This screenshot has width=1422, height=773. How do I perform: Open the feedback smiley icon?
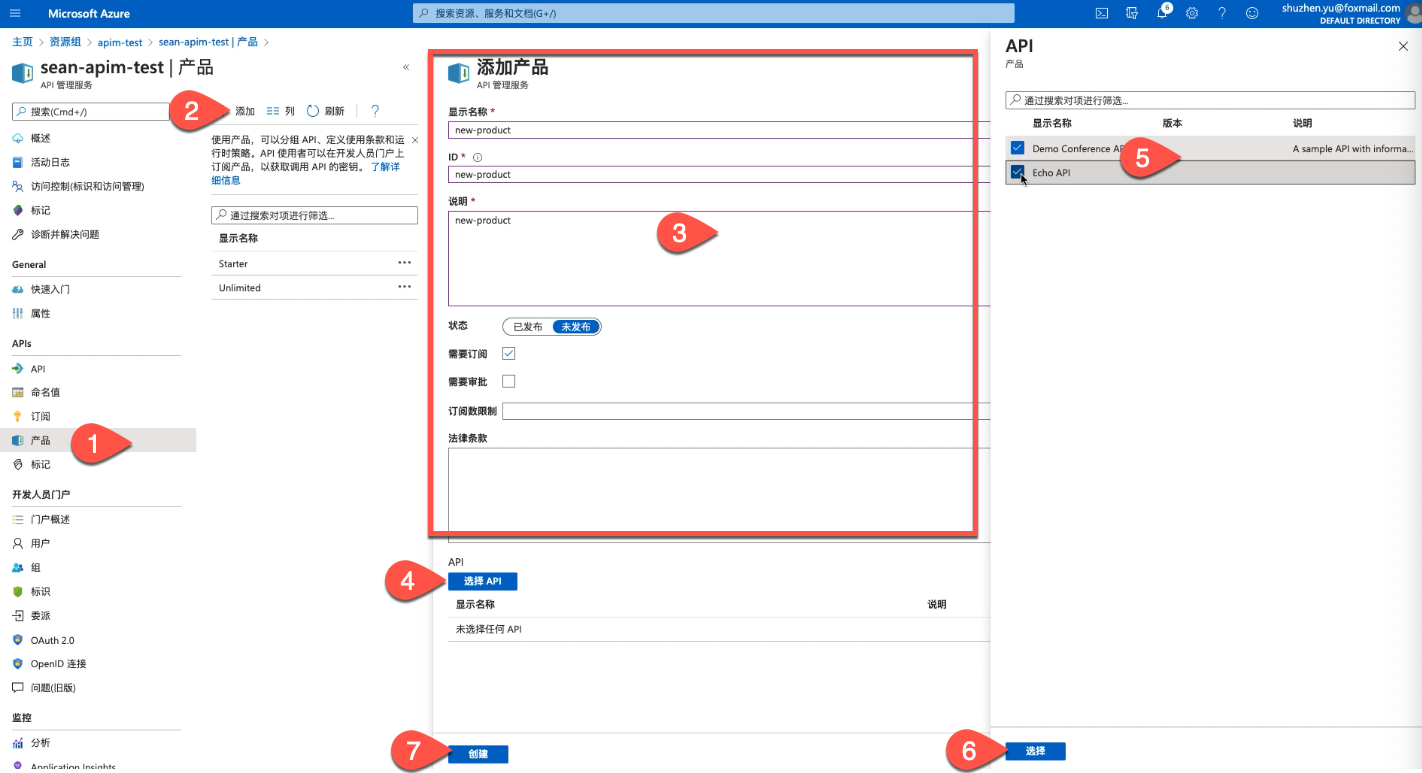pyautogui.click(x=1252, y=13)
